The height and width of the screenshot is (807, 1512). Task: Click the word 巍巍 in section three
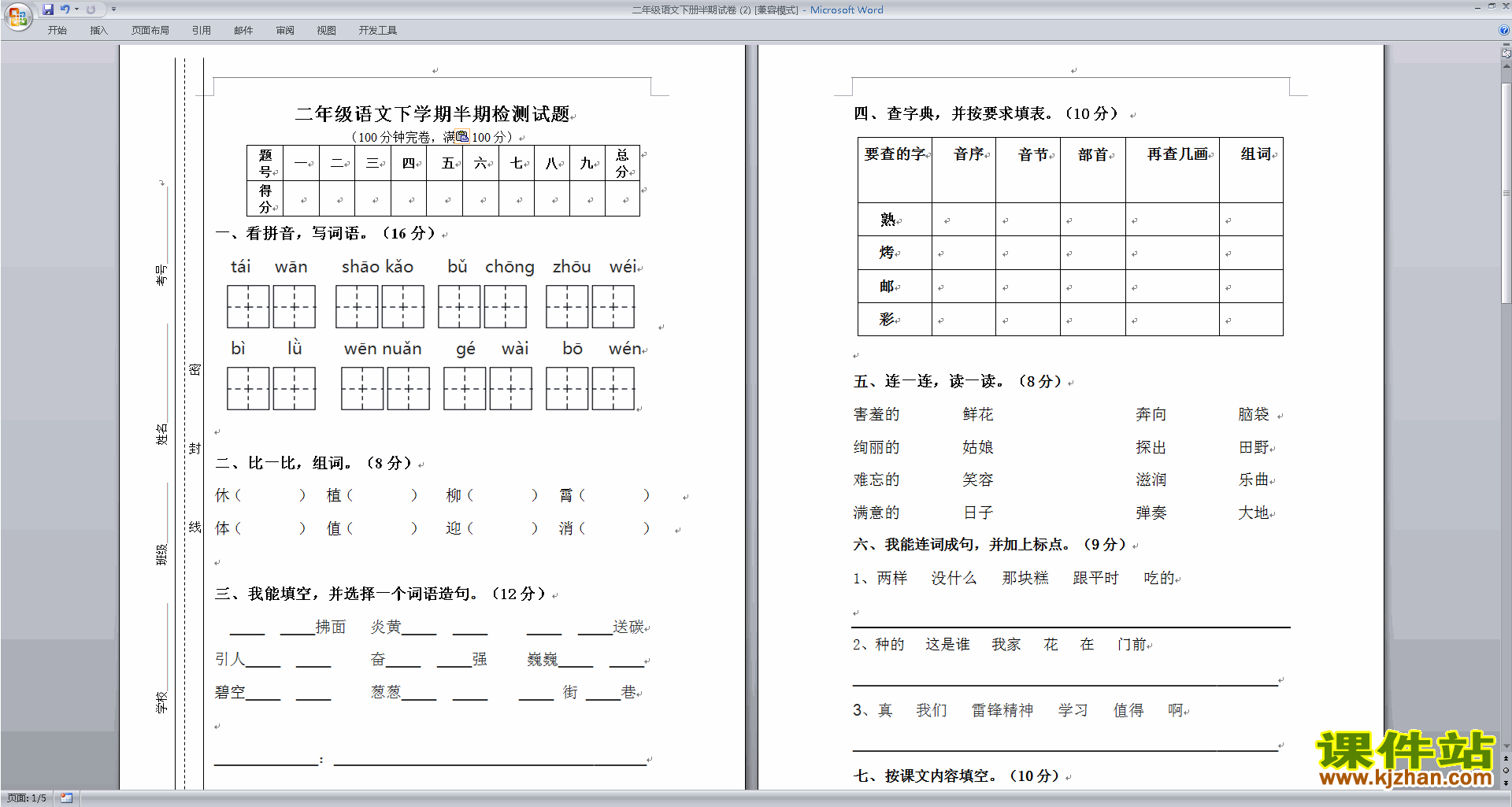point(542,660)
